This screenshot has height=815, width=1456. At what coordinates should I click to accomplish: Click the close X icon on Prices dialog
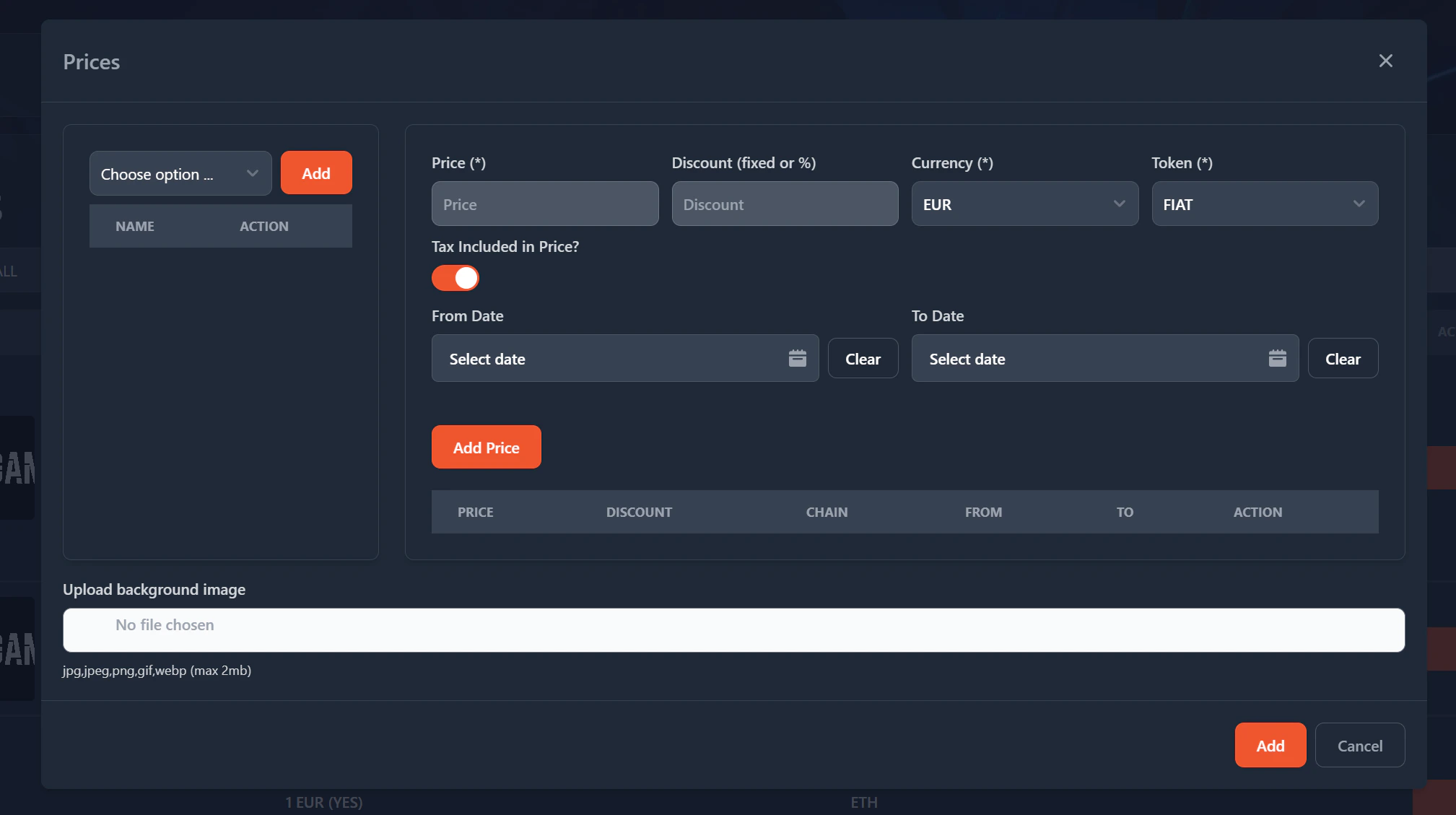point(1385,61)
